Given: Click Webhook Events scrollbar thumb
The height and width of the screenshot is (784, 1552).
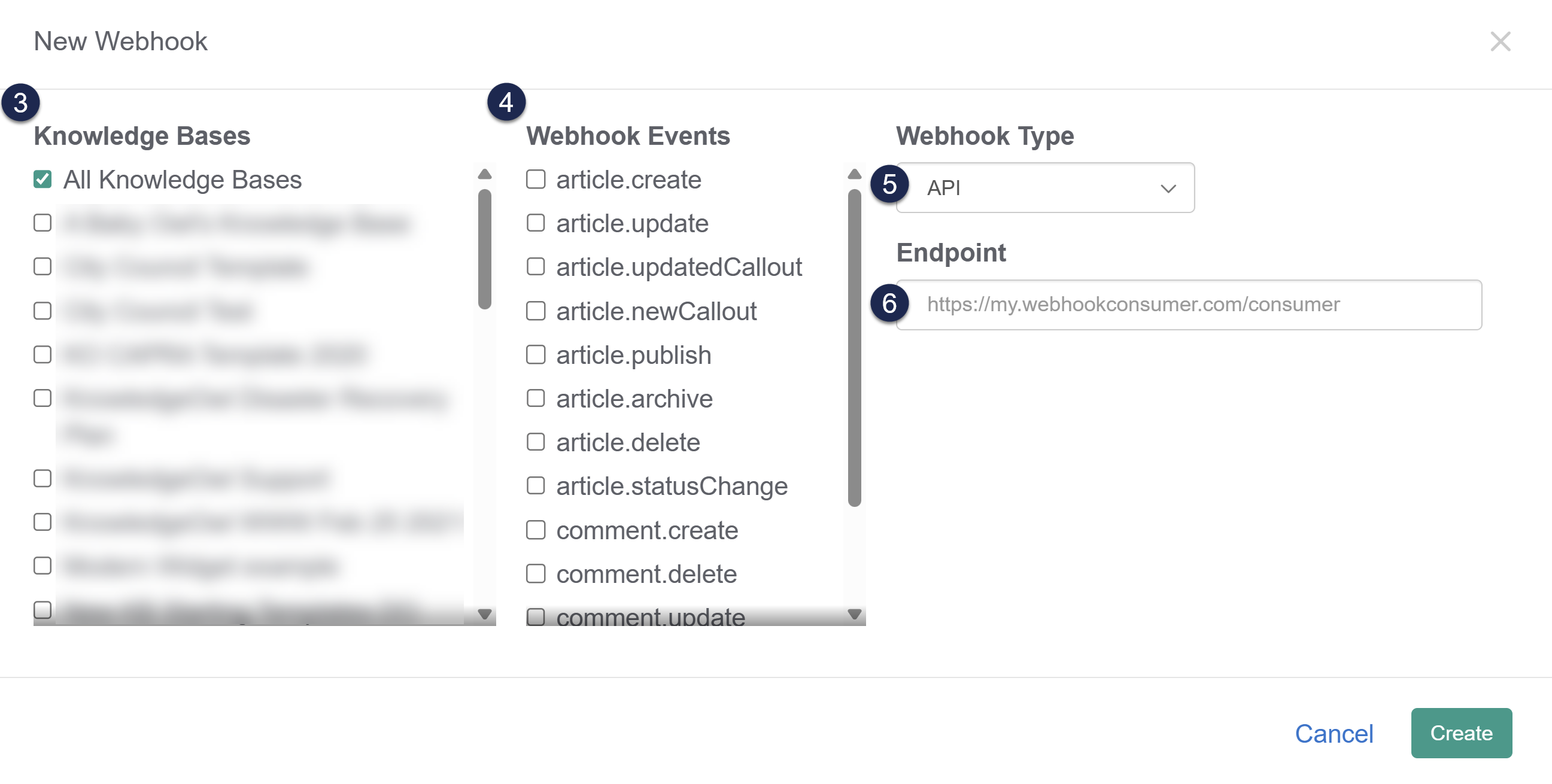Looking at the screenshot, I should (x=854, y=348).
